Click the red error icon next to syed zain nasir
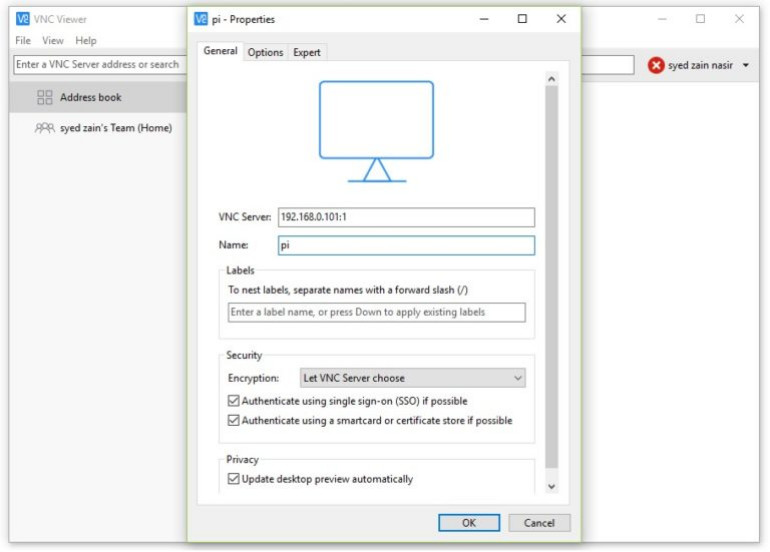This screenshot has height=552, width=770. click(656, 65)
